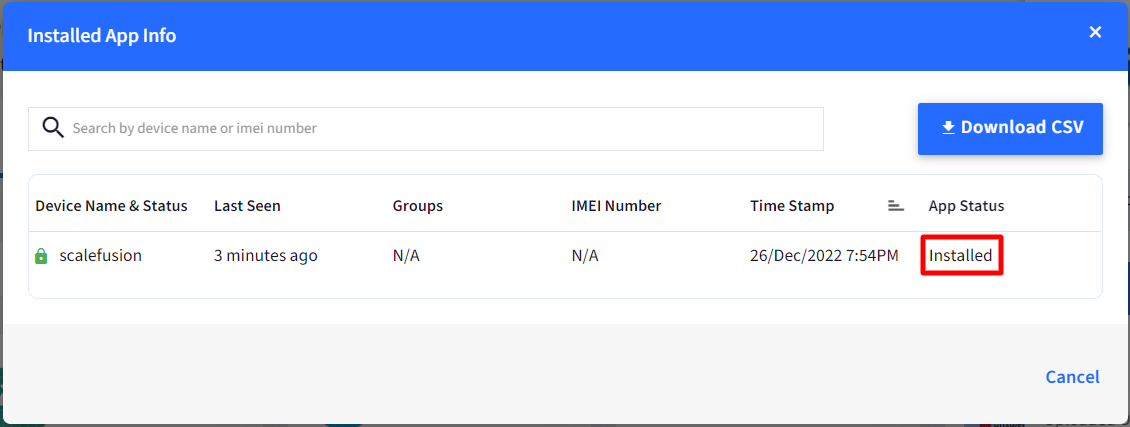
Task: Select the Device Name & Status column header
Action: pyautogui.click(x=111, y=206)
